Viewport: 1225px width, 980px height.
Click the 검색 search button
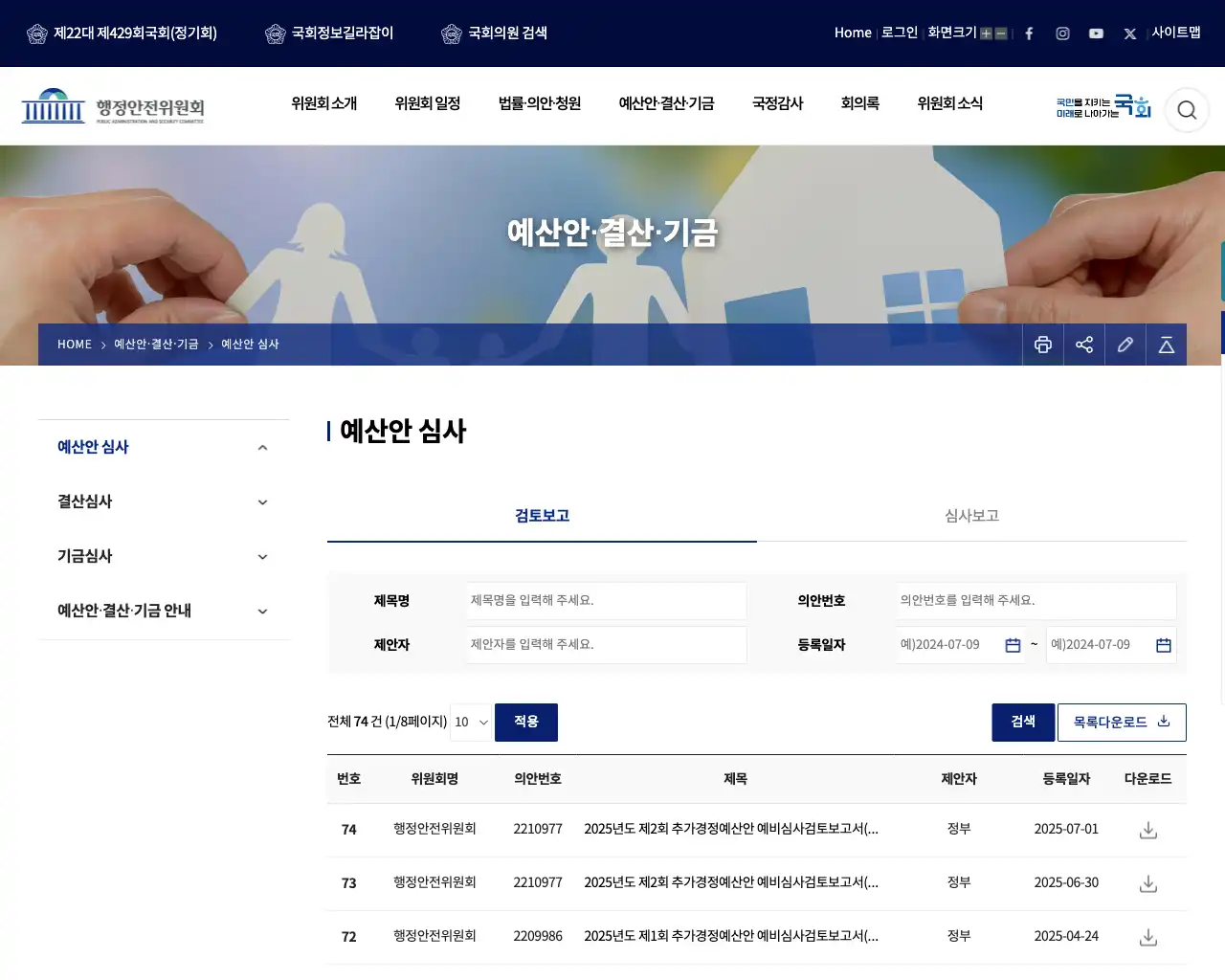coord(1023,723)
